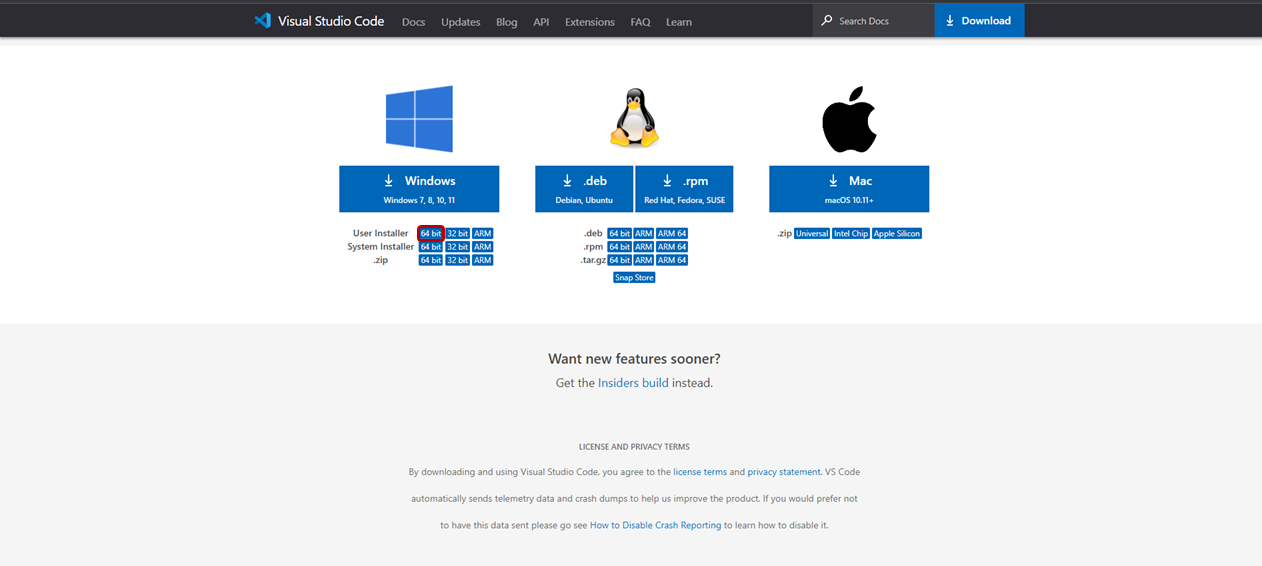Open How to Disable Crash Reporting link
Viewport: 1262px width, 566px height.
[x=655, y=525]
